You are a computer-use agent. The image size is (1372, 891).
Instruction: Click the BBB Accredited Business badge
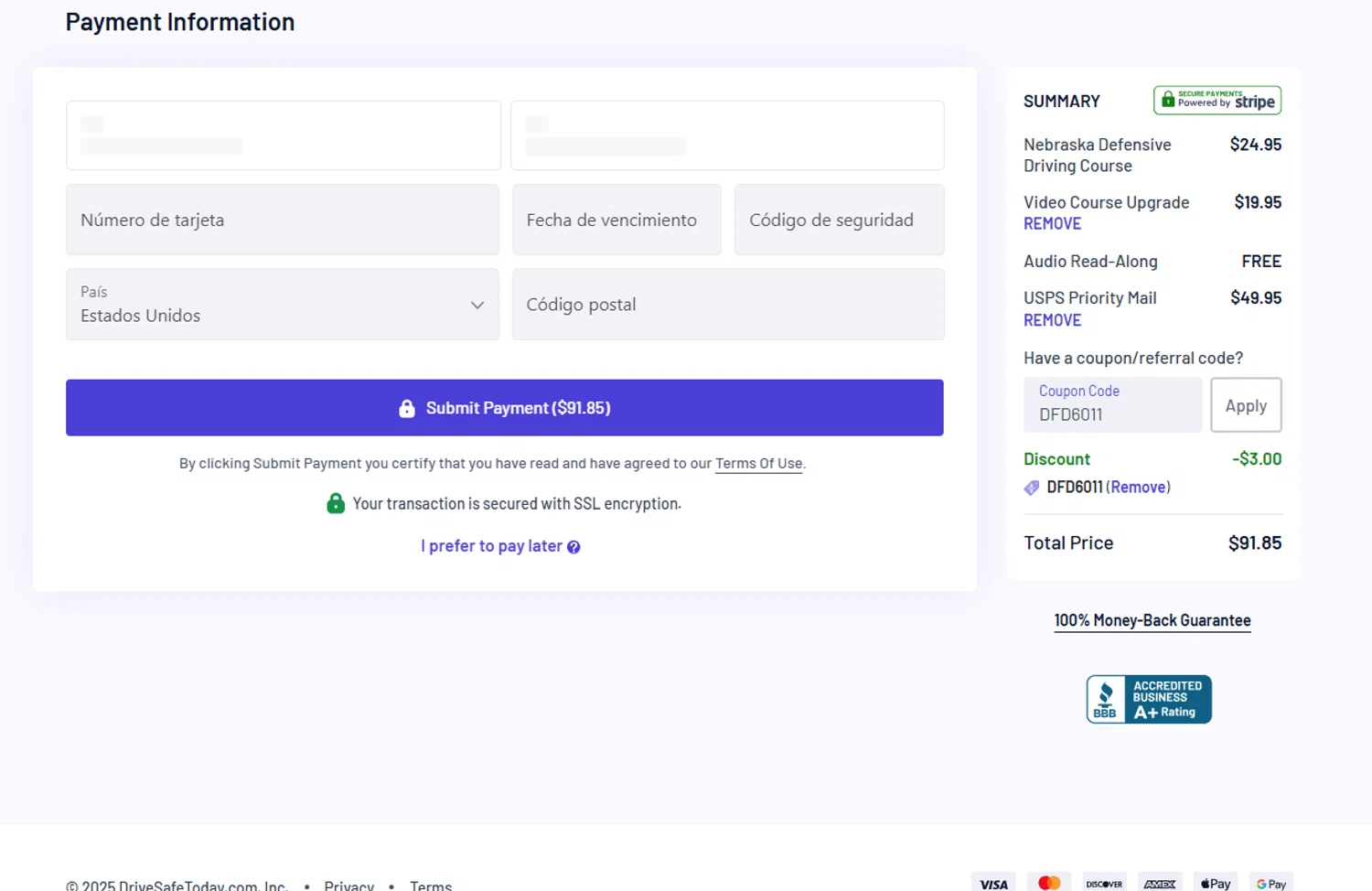coord(1149,699)
